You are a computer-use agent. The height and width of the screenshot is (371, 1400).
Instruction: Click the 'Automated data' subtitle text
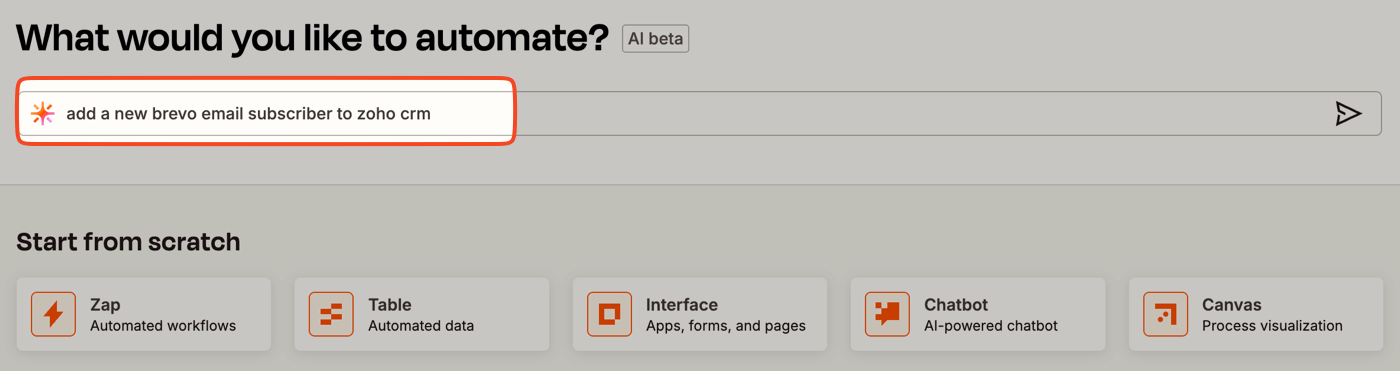pos(421,326)
